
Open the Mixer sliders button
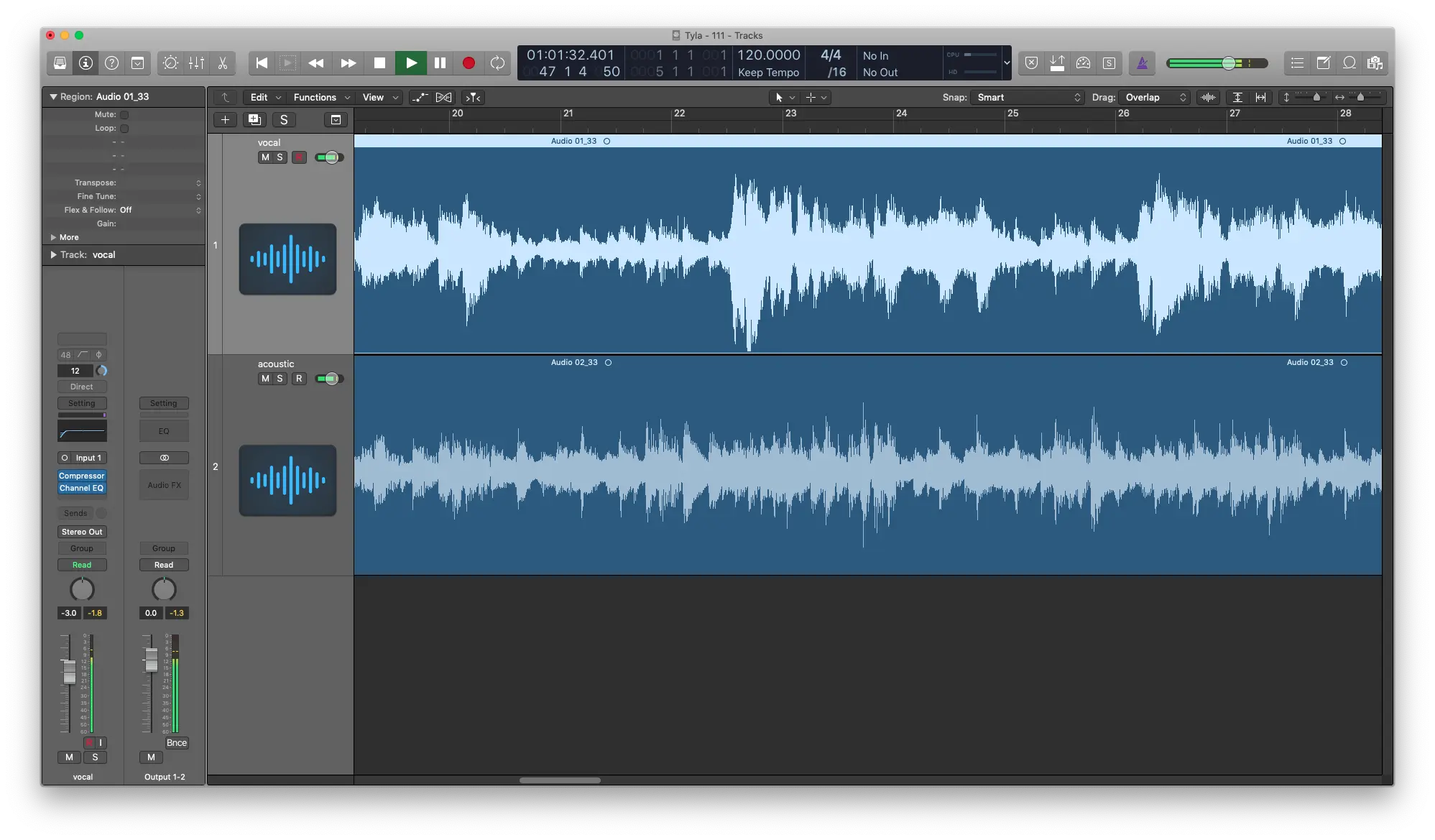point(196,63)
